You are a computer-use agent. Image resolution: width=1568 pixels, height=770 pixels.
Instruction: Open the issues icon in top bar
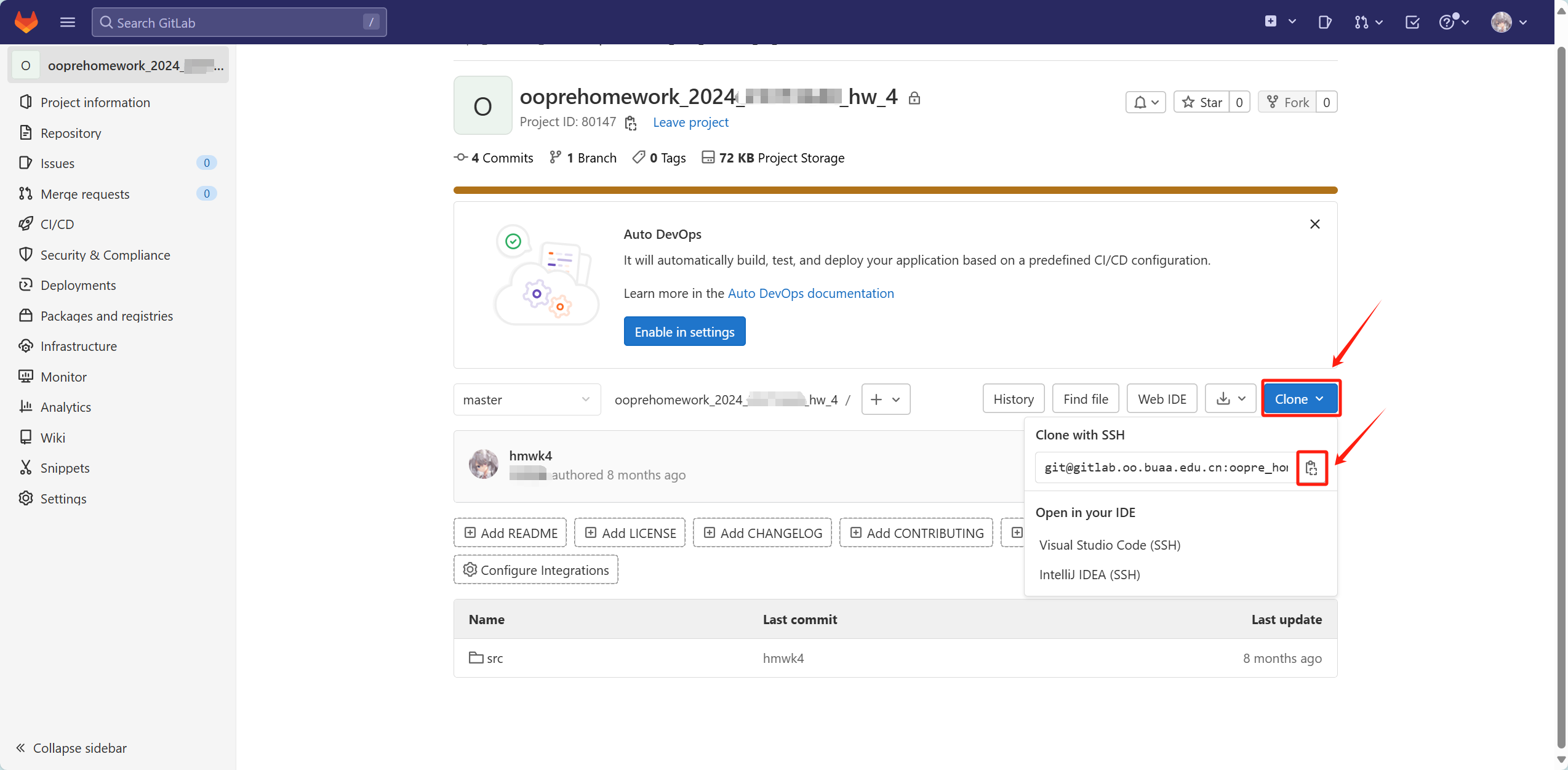tap(1325, 22)
